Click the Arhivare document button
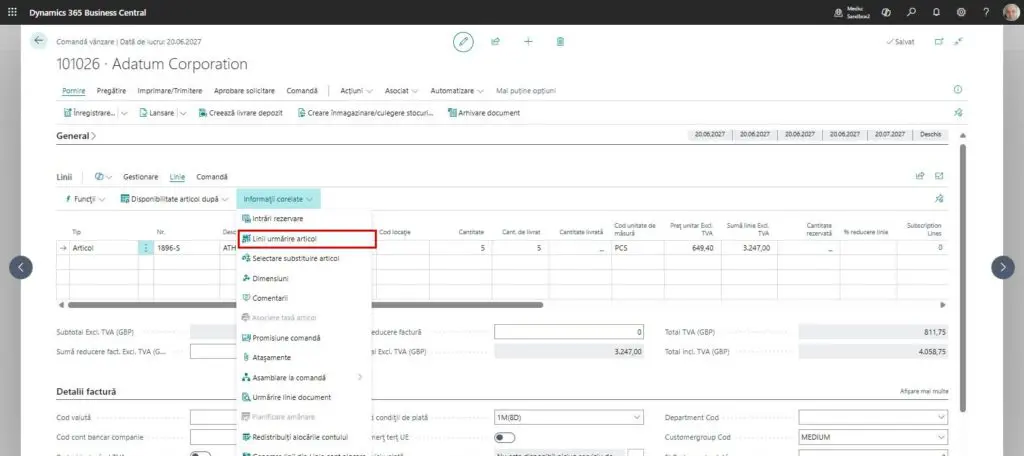The height and width of the screenshot is (456, 1024). tap(484, 113)
